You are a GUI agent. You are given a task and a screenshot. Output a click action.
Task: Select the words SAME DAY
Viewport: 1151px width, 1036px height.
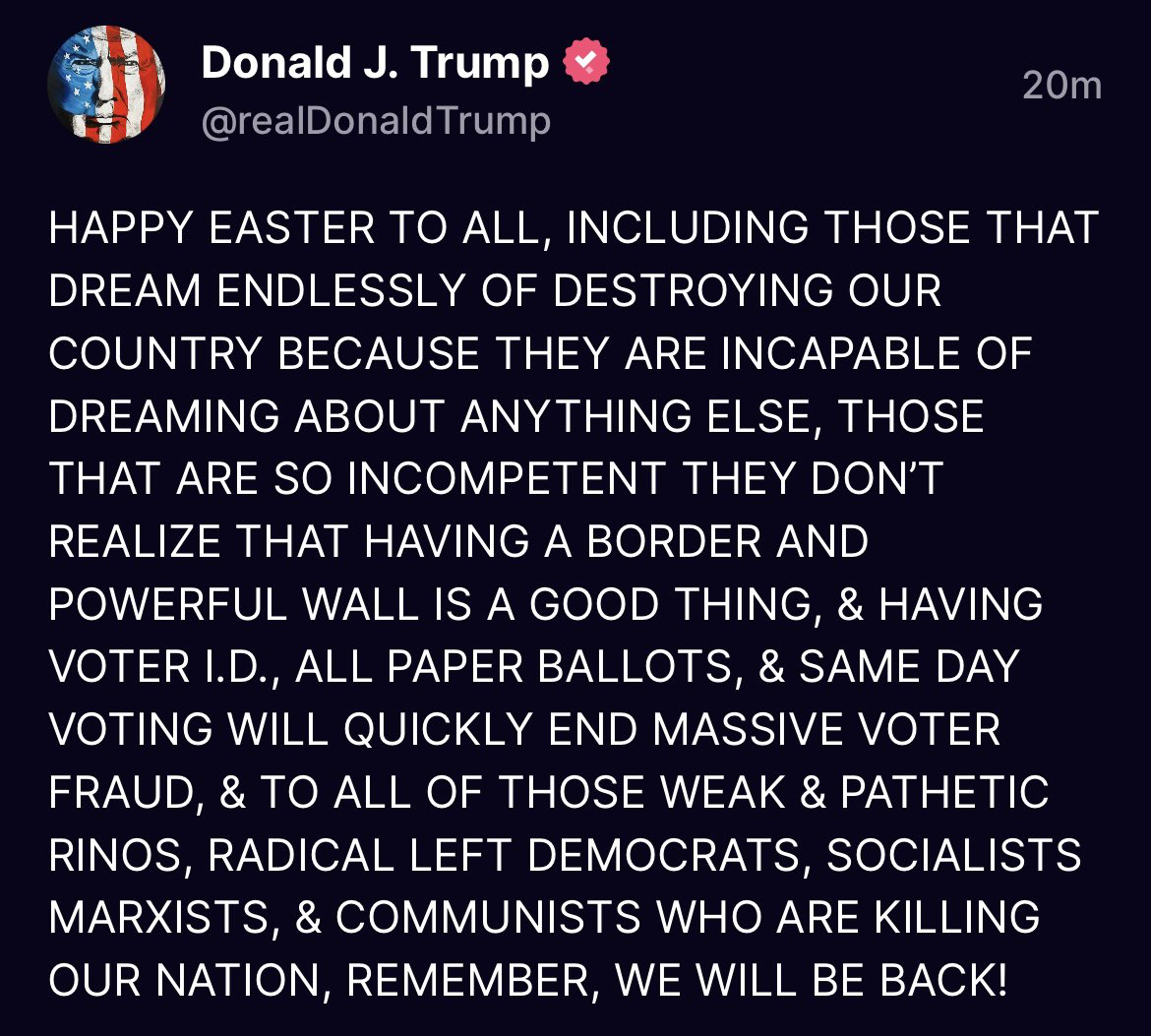909,667
